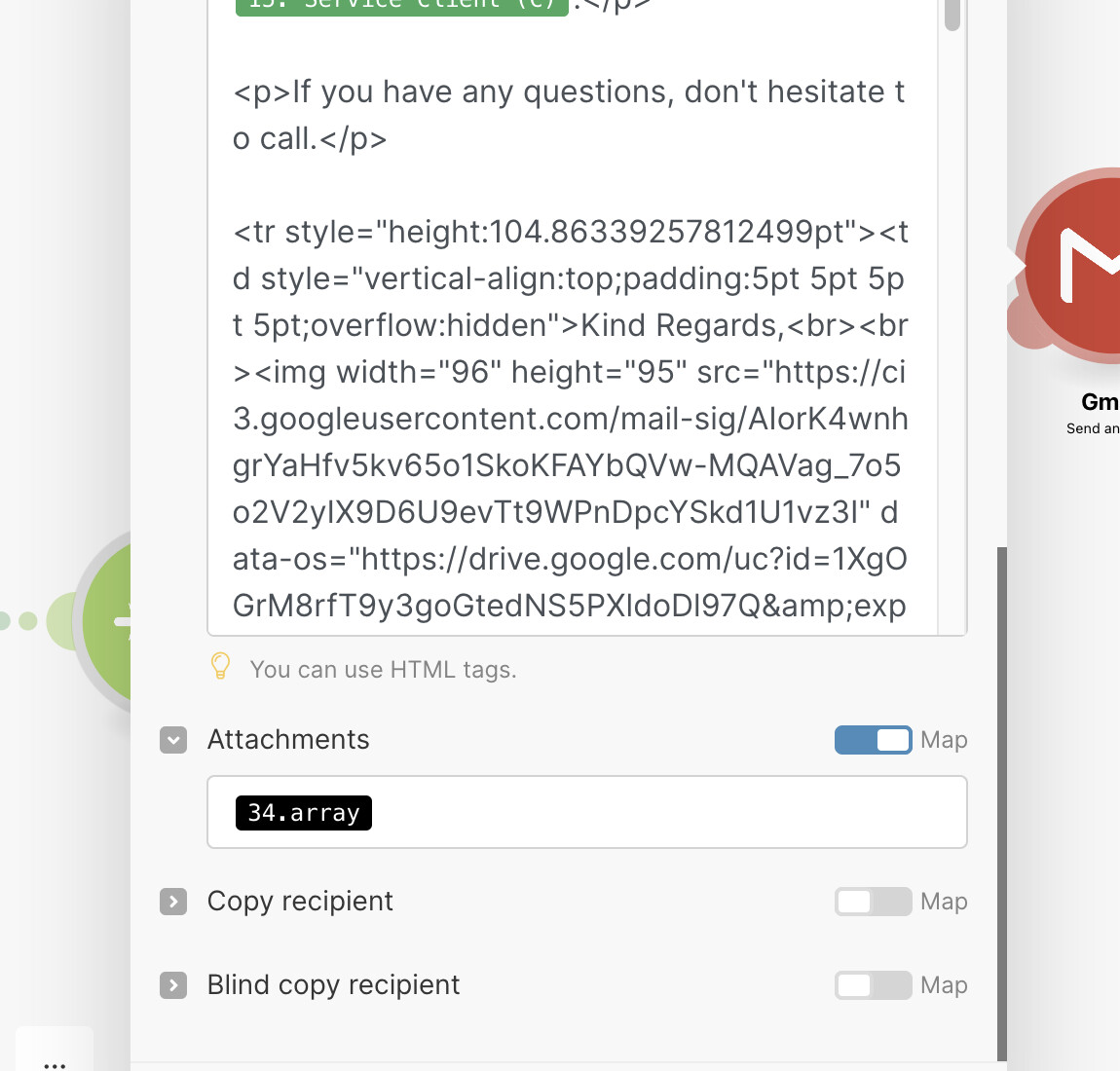Click the red Gmail module icon
Viewport: 1120px width, 1071px height.
pos(1071,268)
